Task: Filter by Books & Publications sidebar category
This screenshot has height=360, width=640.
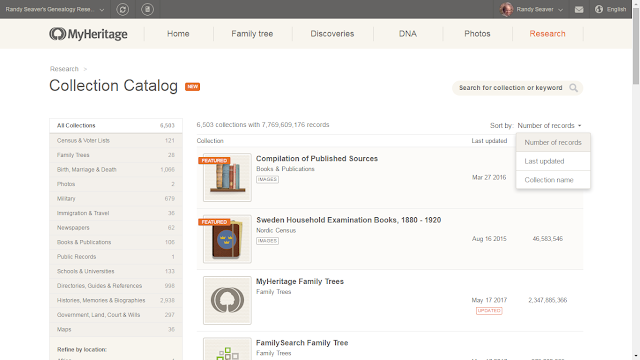Action: [x=116, y=242]
